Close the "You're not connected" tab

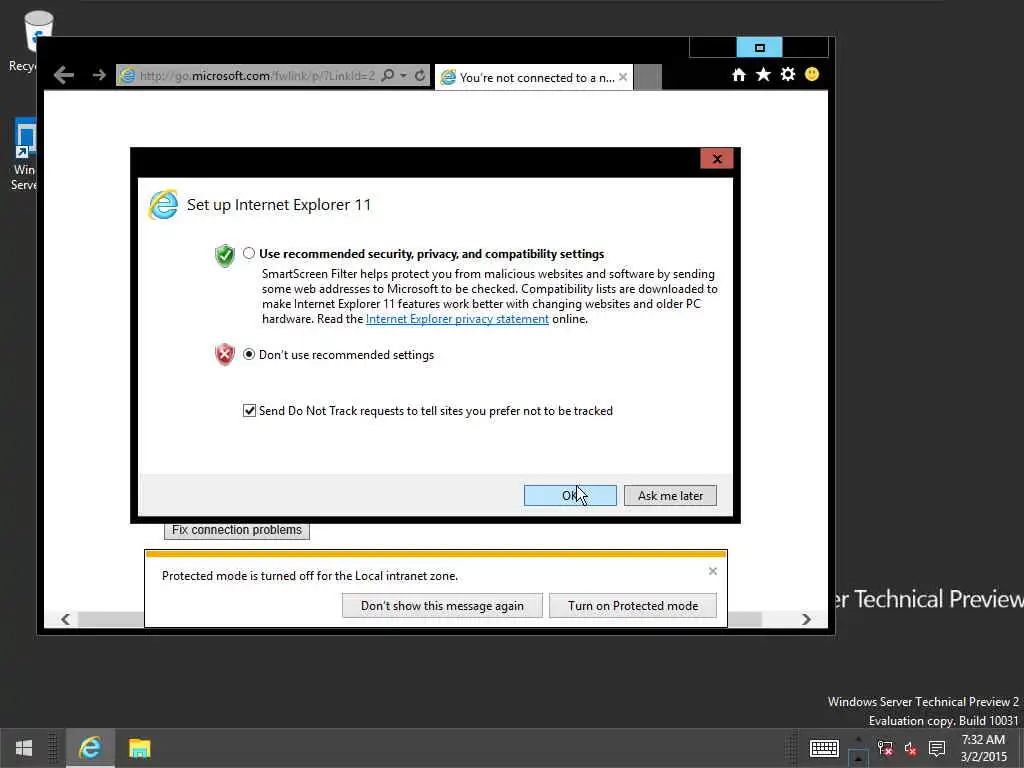pyautogui.click(x=623, y=77)
